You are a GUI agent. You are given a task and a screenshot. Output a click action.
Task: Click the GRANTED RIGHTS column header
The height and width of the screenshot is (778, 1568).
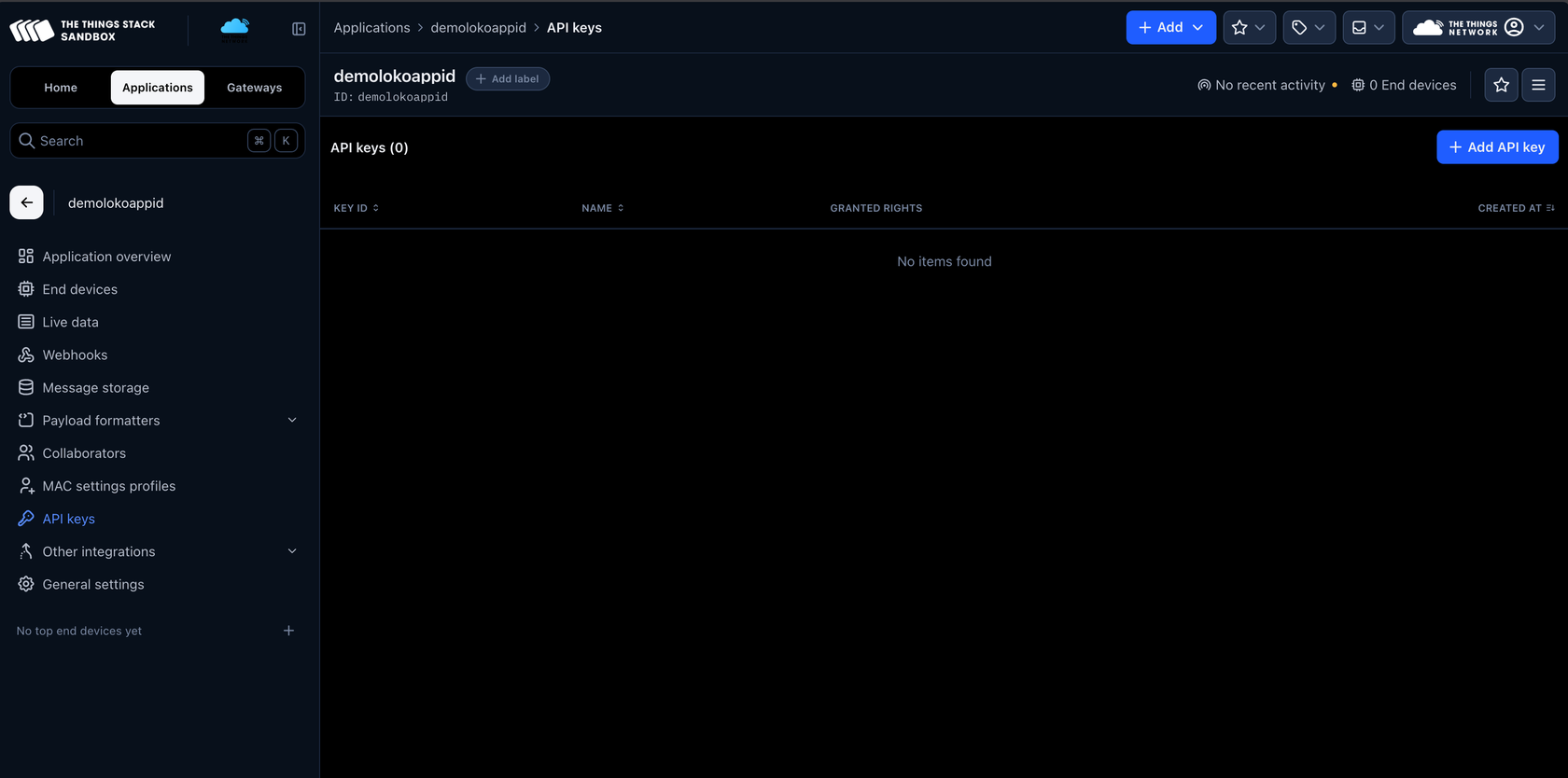click(x=875, y=208)
